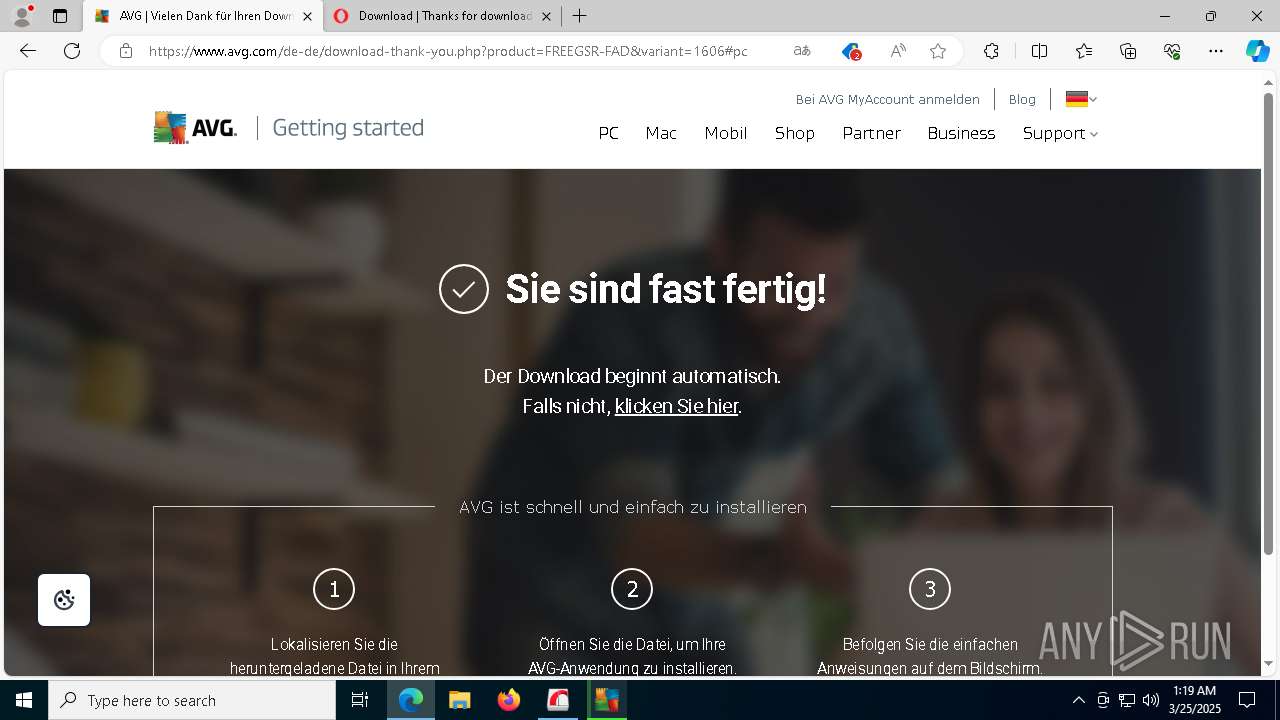Open shopping tag icon with badge

click(x=850, y=51)
